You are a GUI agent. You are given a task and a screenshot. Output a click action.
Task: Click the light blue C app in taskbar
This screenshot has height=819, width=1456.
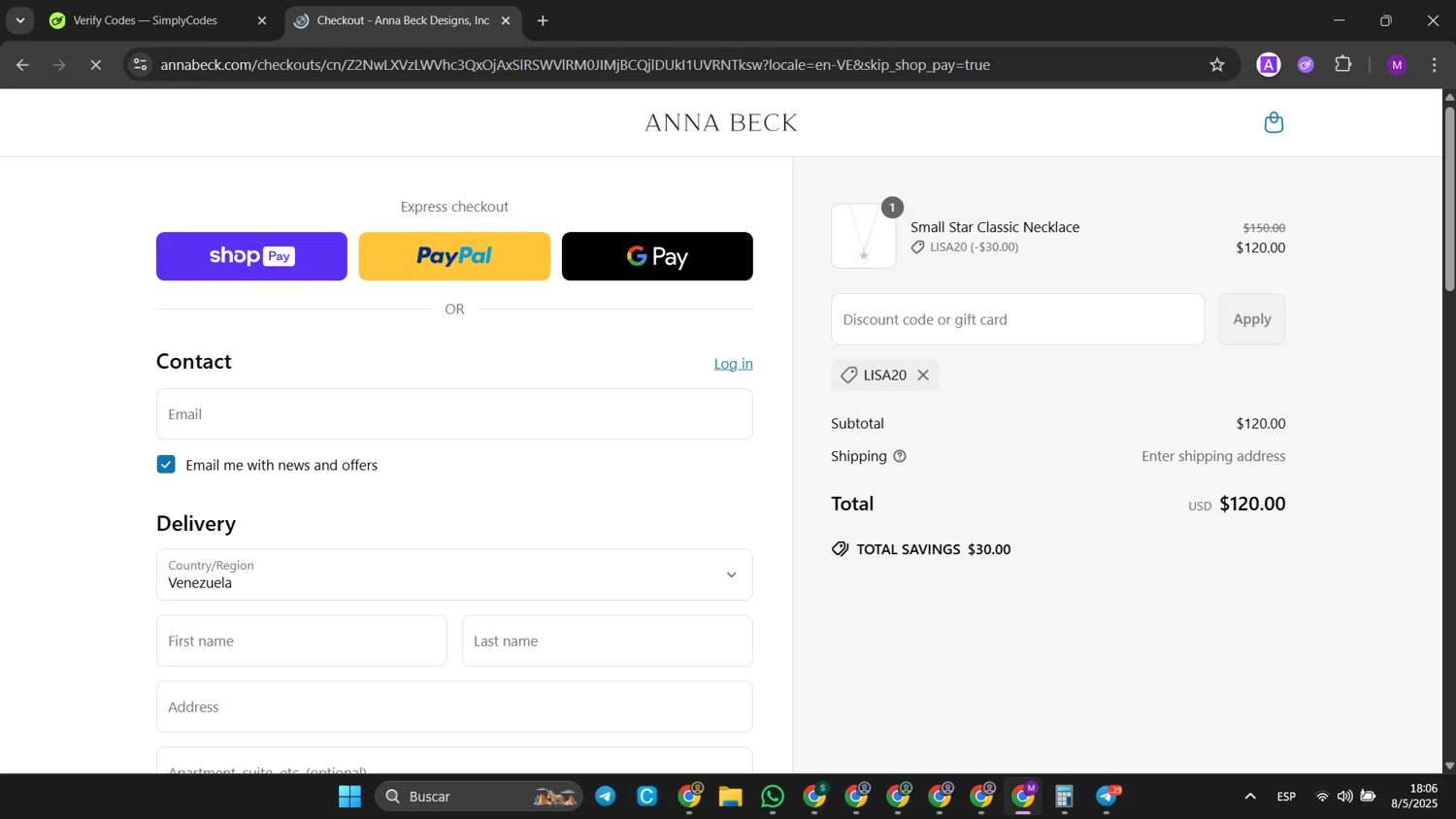647,797
